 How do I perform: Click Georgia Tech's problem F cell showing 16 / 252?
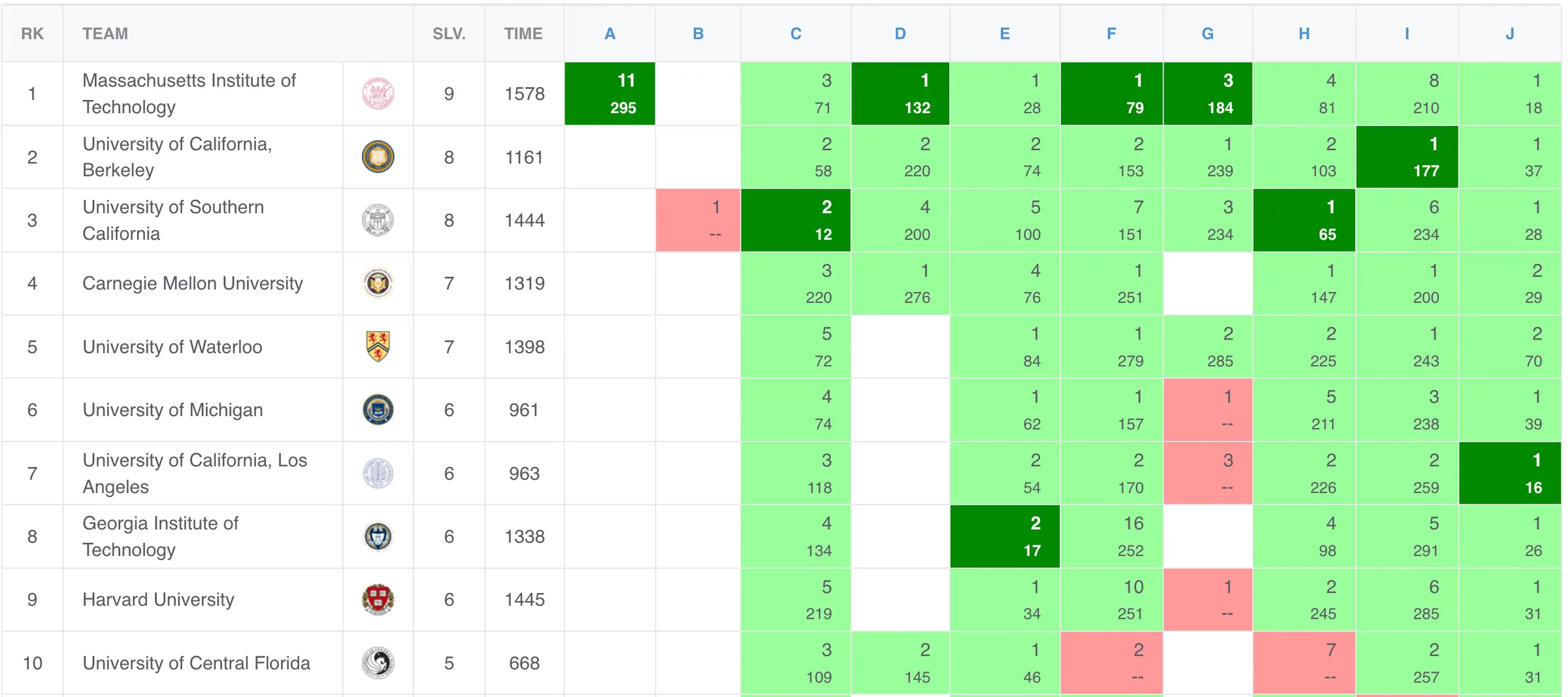click(1111, 536)
